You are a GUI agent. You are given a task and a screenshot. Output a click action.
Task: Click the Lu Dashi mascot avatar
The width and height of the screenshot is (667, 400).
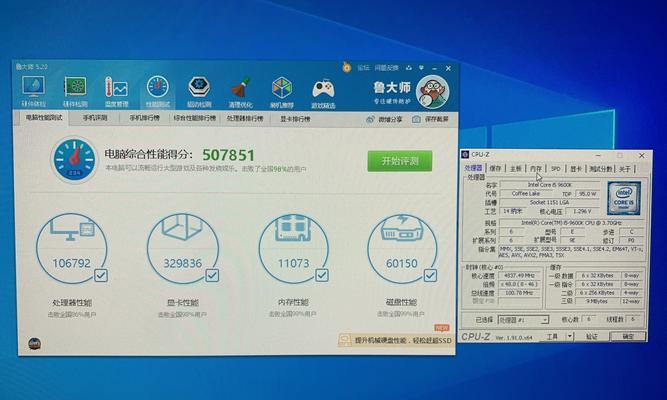[432, 92]
